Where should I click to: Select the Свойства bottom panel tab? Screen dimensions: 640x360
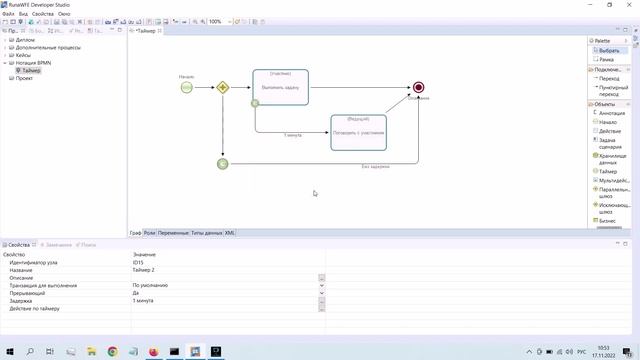coord(19,245)
